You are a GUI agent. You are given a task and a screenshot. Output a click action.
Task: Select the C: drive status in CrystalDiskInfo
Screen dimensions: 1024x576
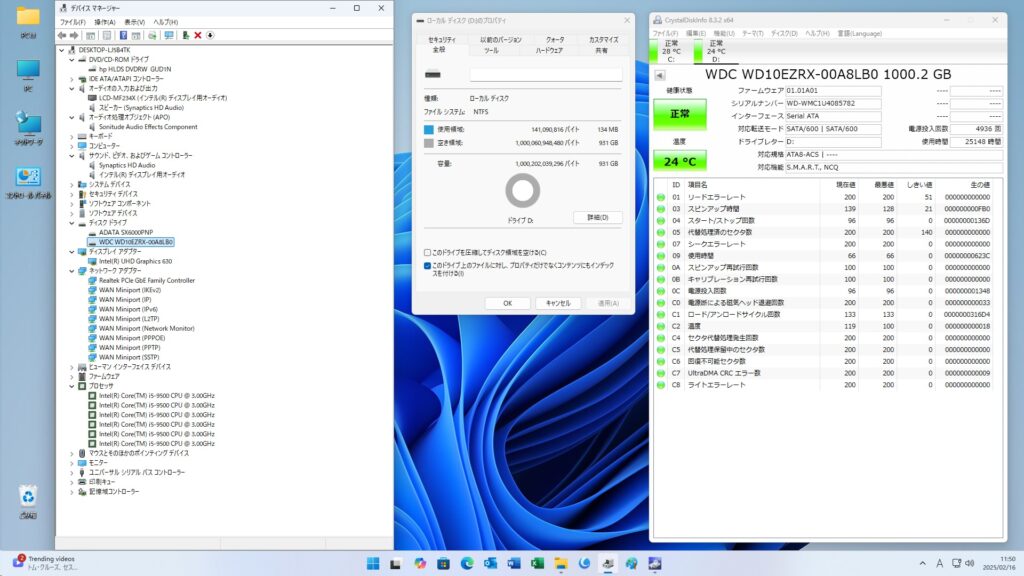coord(671,50)
